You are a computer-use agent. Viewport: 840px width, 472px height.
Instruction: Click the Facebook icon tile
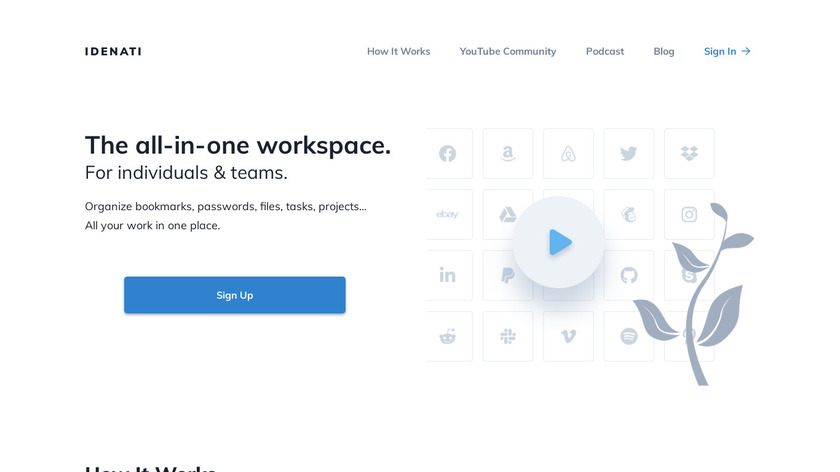pos(448,154)
